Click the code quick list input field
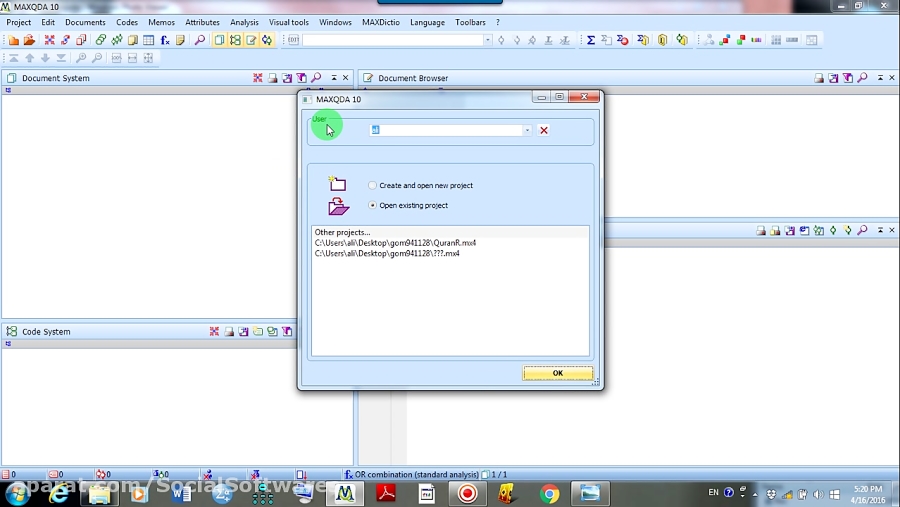Screen dimensions: 900x507 393,40
